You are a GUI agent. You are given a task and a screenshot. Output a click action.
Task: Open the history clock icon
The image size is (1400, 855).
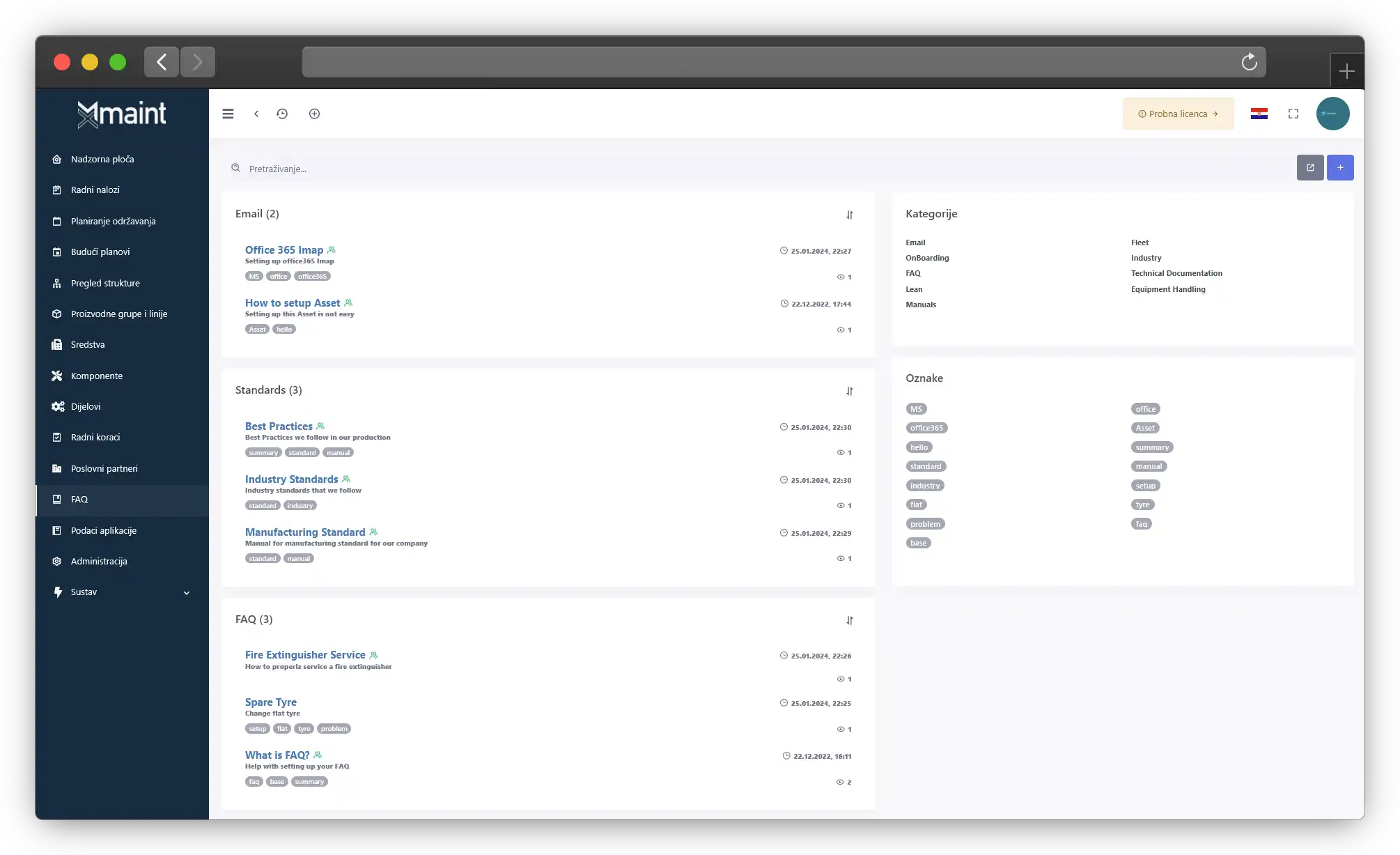[x=282, y=114]
